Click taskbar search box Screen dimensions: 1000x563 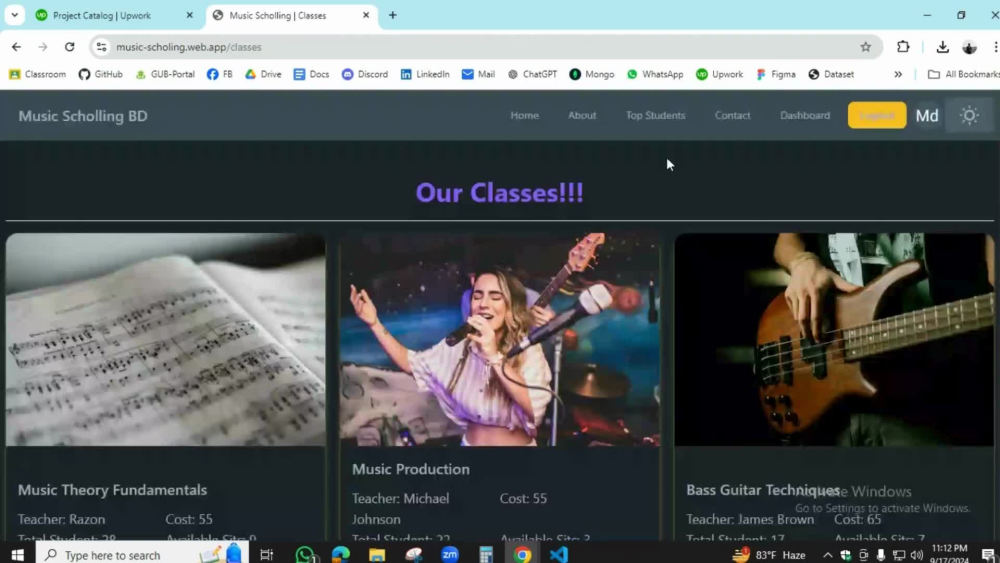[142, 555]
